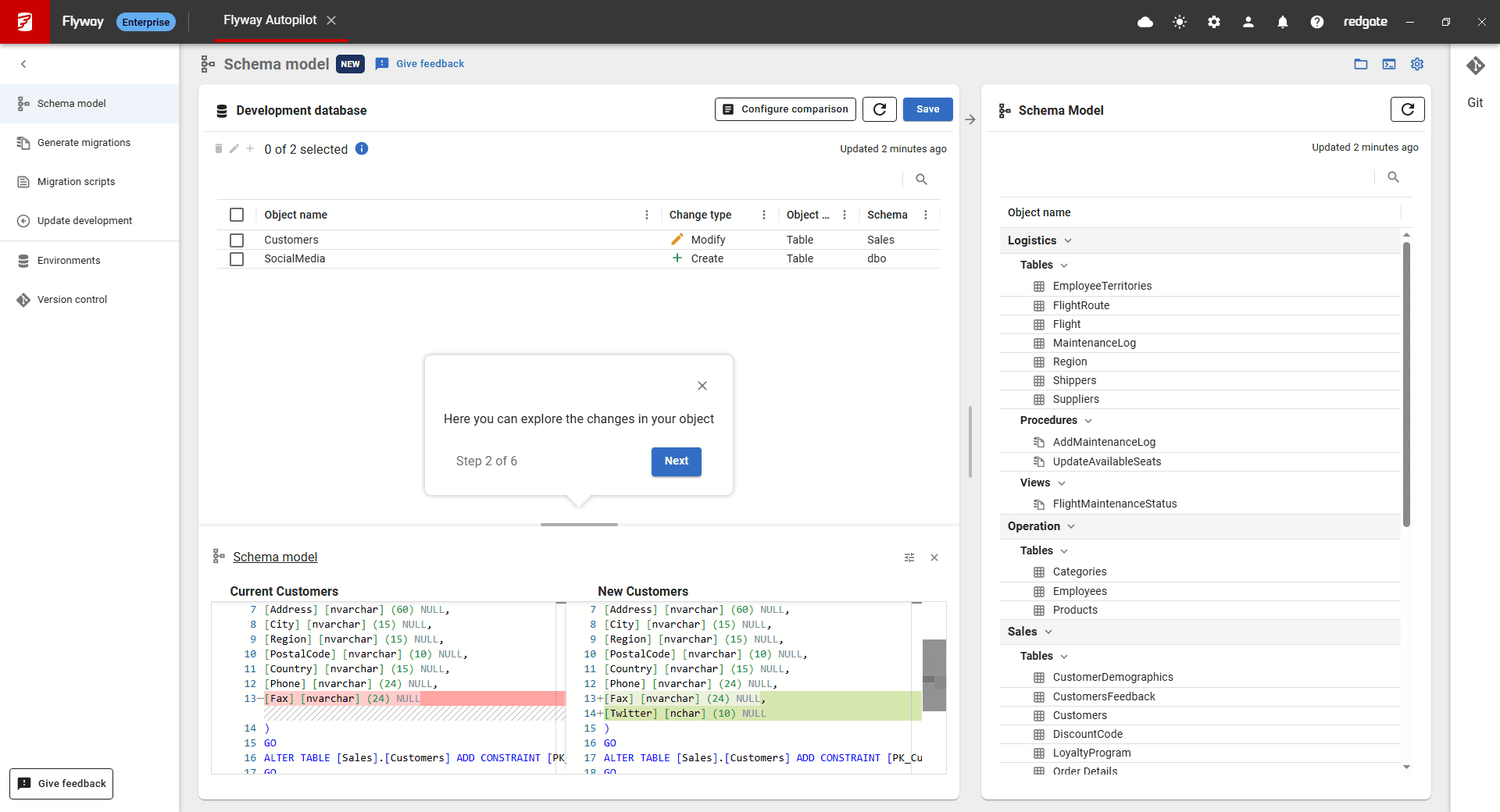
Task: Open Schema column options menu
Action: coord(926,215)
